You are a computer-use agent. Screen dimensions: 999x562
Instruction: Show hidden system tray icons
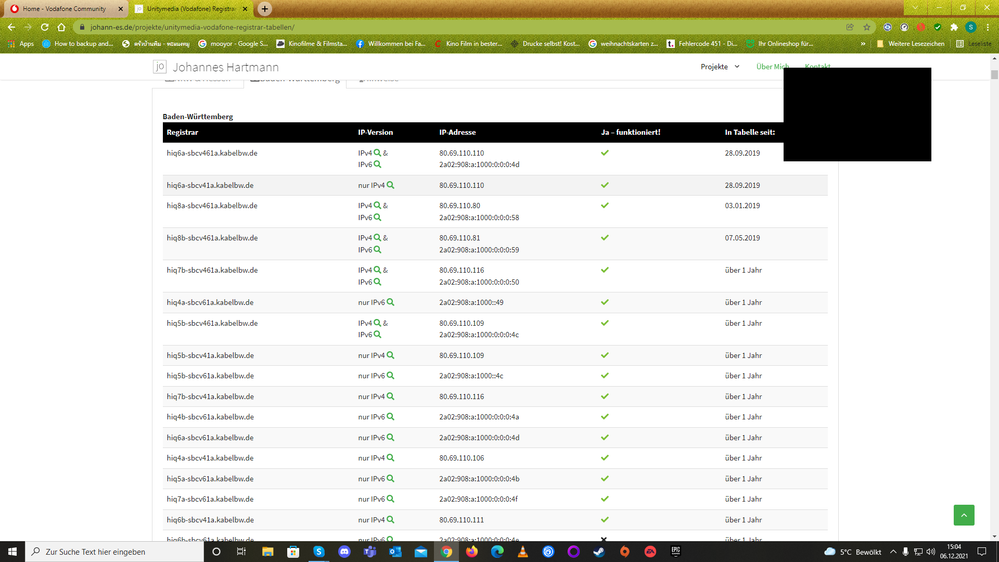893,552
